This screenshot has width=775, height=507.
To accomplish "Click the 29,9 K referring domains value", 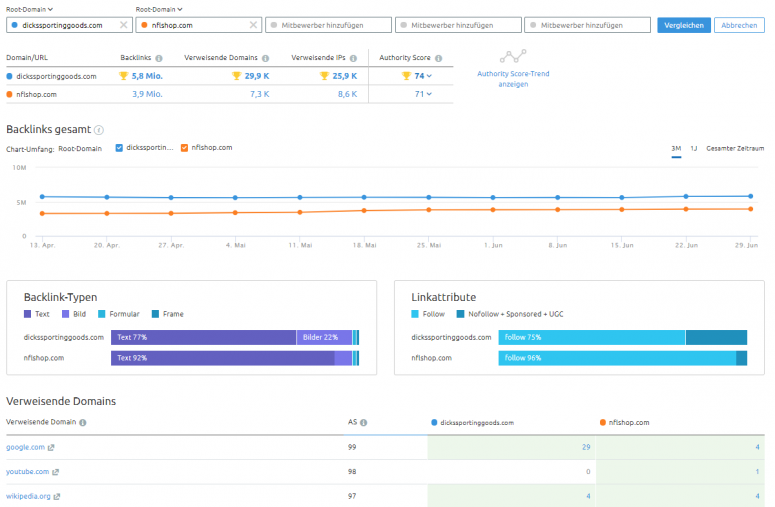I will click(x=257, y=76).
